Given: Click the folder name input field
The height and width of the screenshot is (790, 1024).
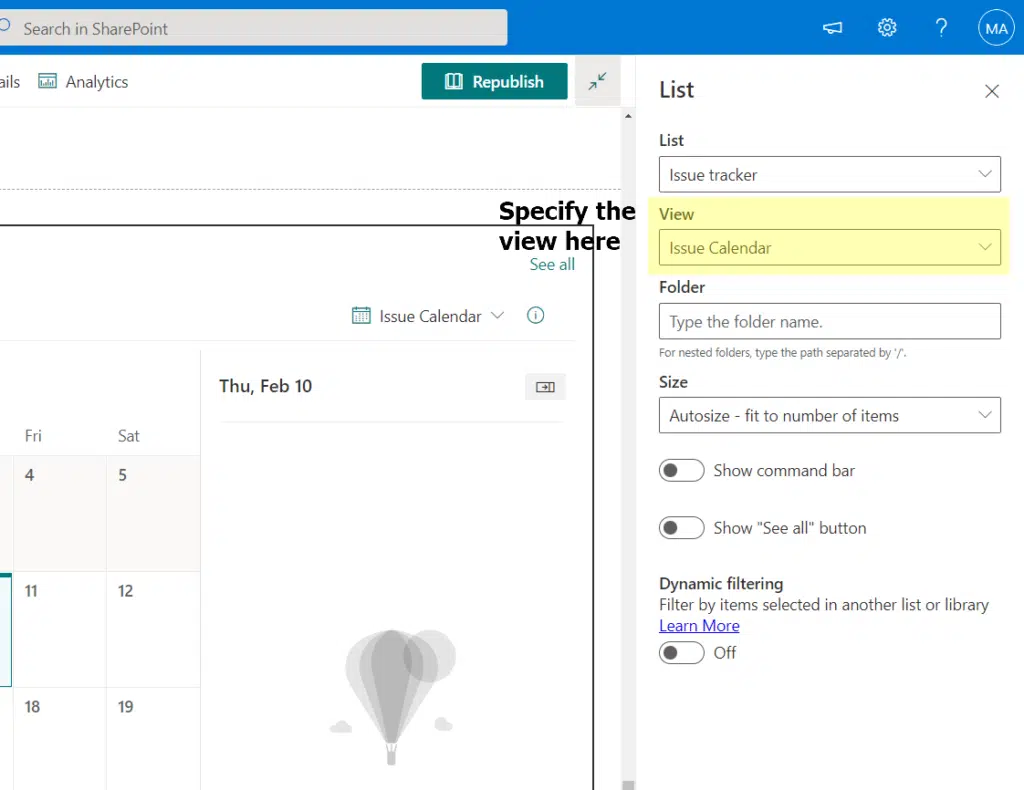Looking at the screenshot, I should pyautogui.click(x=829, y=321).
